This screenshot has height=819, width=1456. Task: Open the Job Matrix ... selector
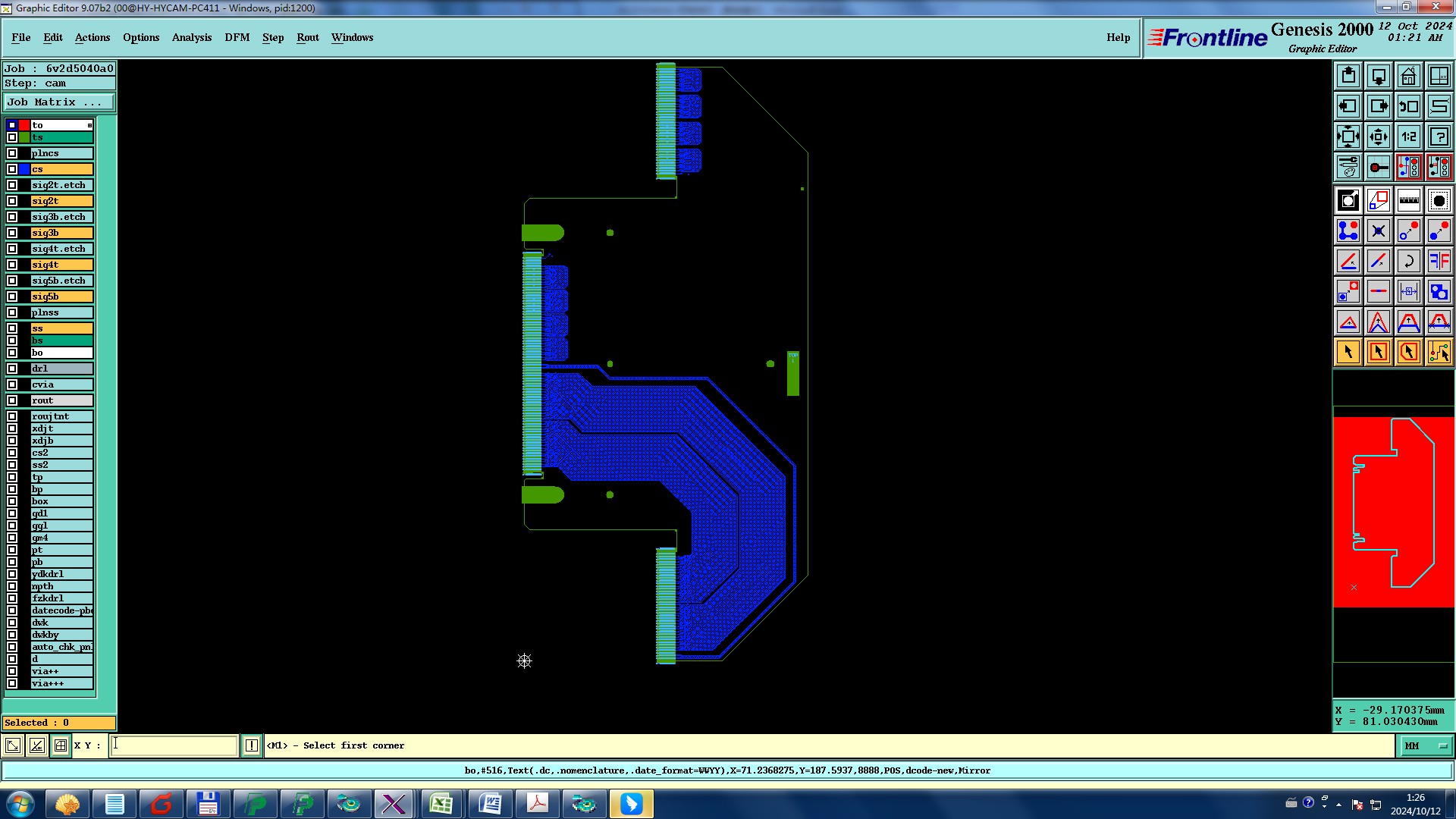[x=59, y=102]
